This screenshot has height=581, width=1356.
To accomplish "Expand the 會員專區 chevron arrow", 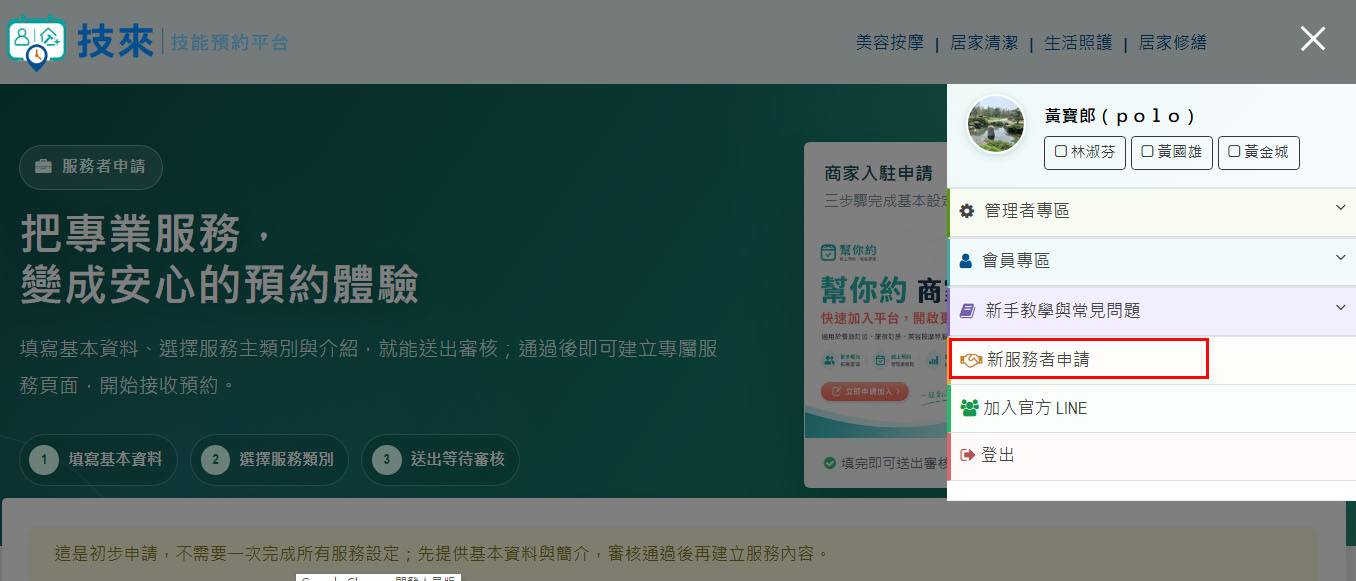I will click(1341, 258).
